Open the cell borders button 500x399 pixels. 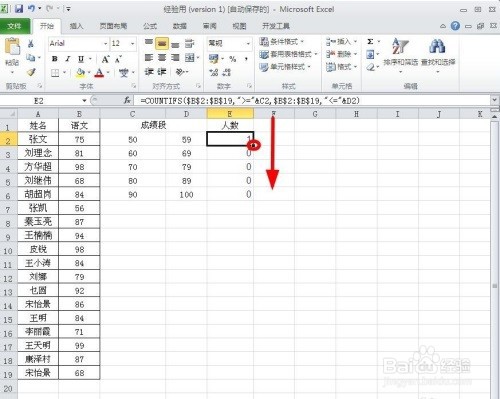click(55, 72)
